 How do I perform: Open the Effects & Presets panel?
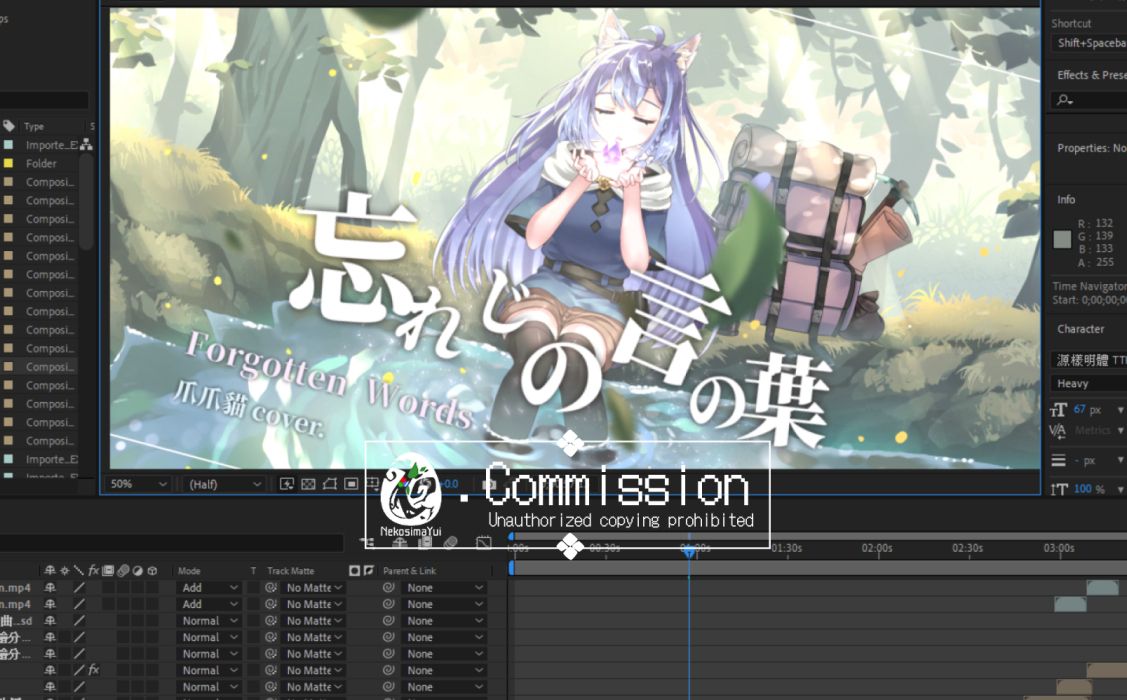(x=1091, y=75)
